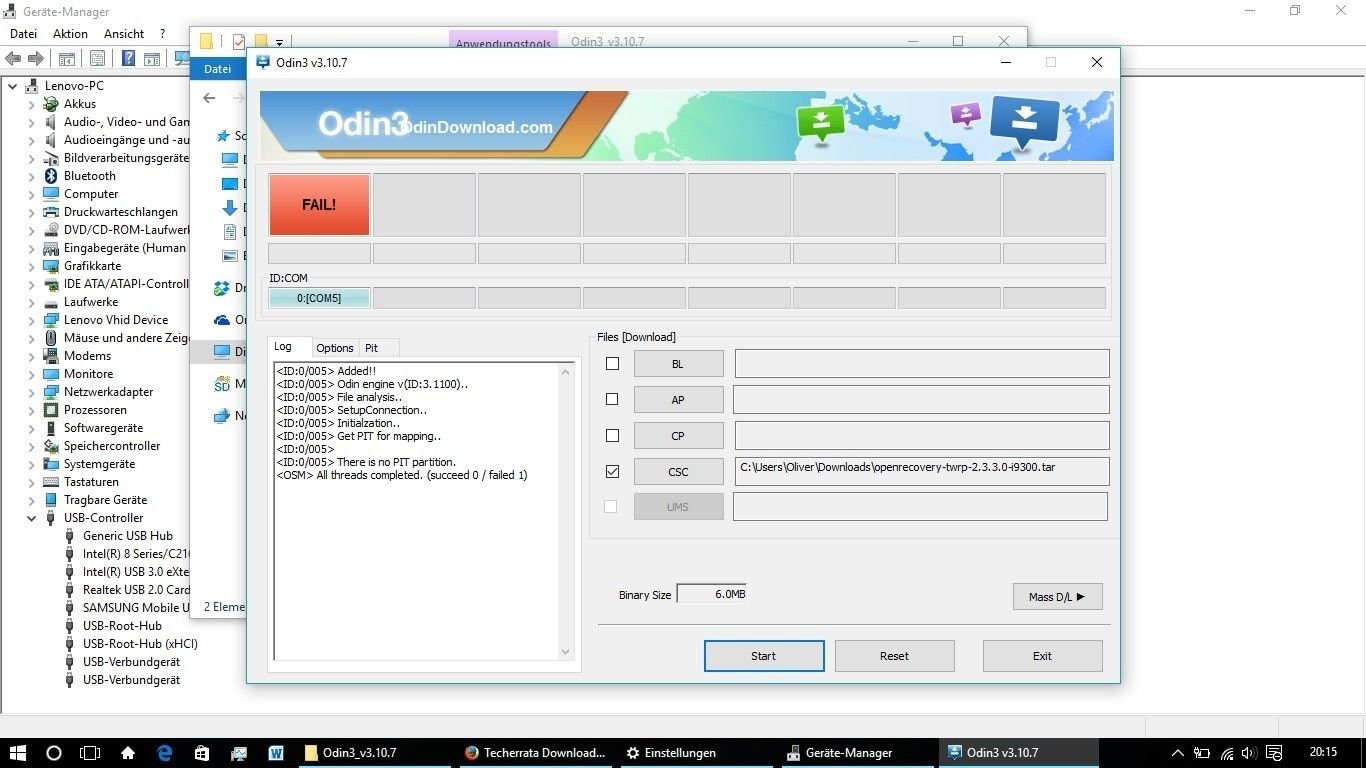The image size is (1366, 768).
Task: Switch to Techerrata Download taskbar window
Action: [536, 753]
